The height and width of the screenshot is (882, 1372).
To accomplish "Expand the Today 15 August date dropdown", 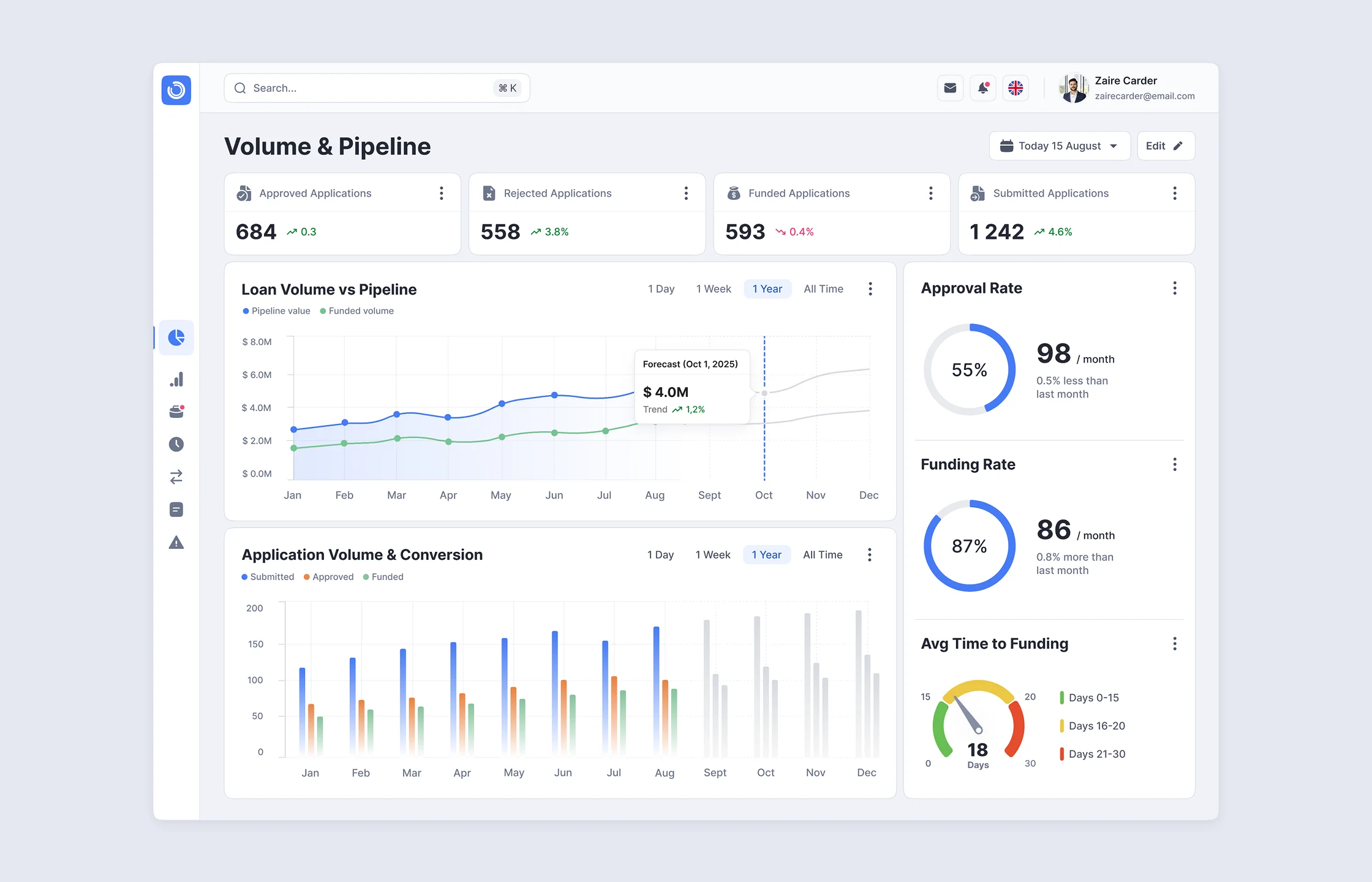I will point(1059,146).
